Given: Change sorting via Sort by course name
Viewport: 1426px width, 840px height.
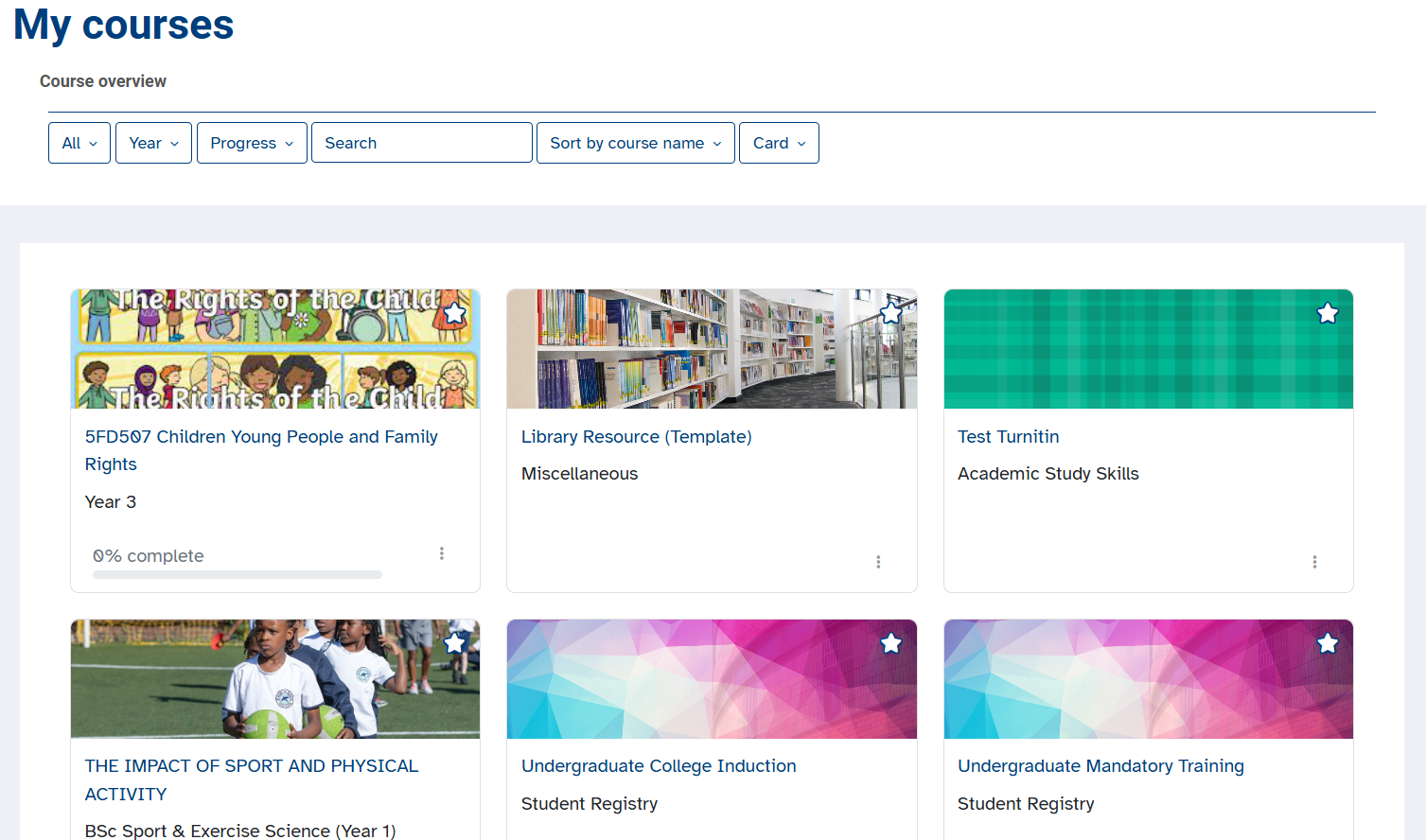Looking at the screenshot, I should 635,142.
